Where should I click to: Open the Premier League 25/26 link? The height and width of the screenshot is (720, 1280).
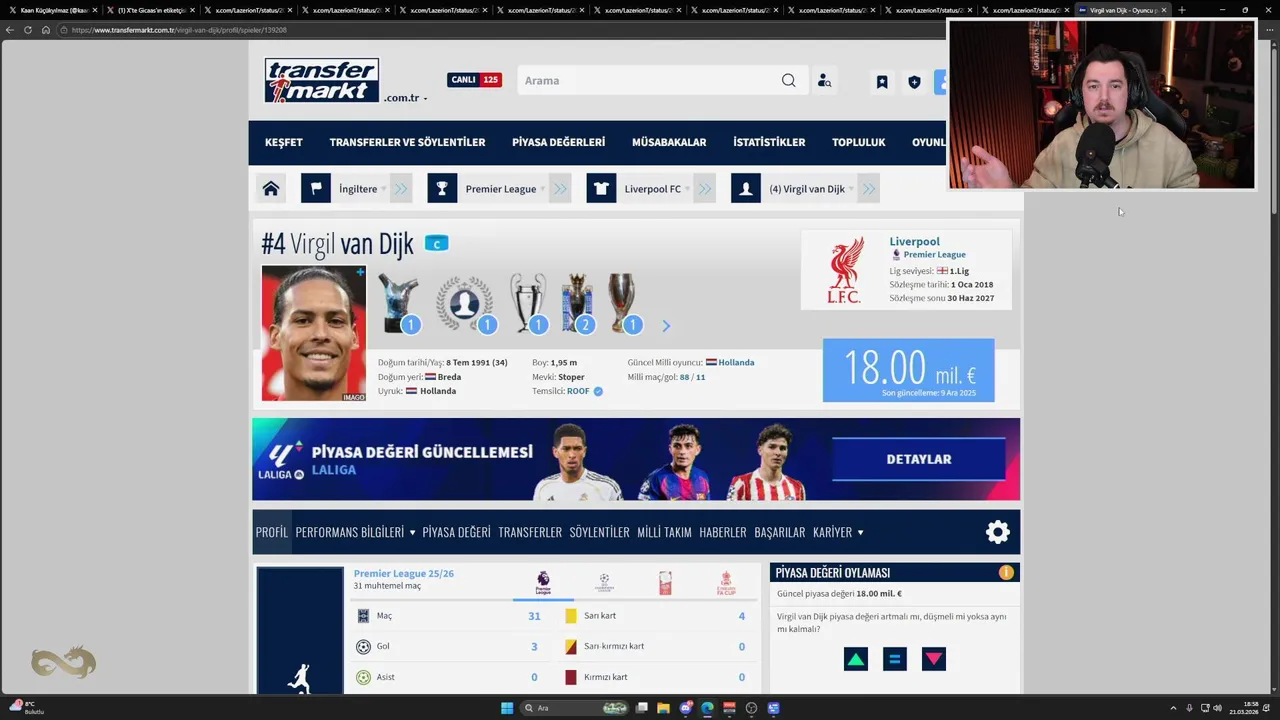(x=403, y=573)
